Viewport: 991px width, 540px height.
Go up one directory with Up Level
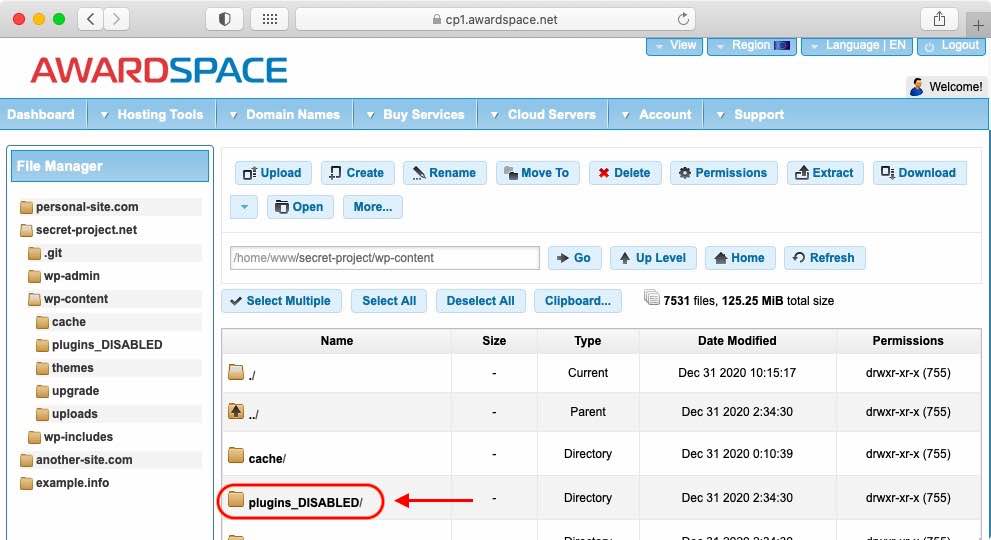point(653,258)
